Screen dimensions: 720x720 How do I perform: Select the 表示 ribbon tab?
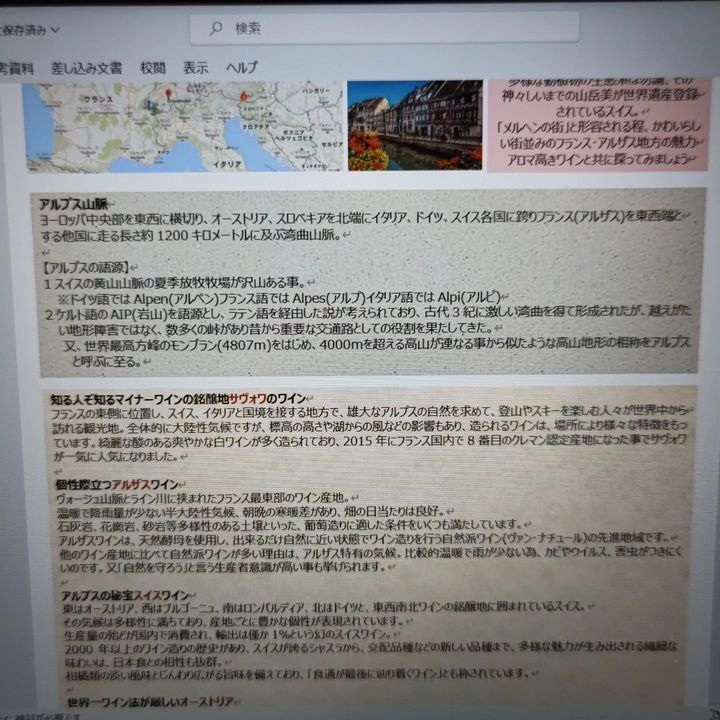coord(196,68)
